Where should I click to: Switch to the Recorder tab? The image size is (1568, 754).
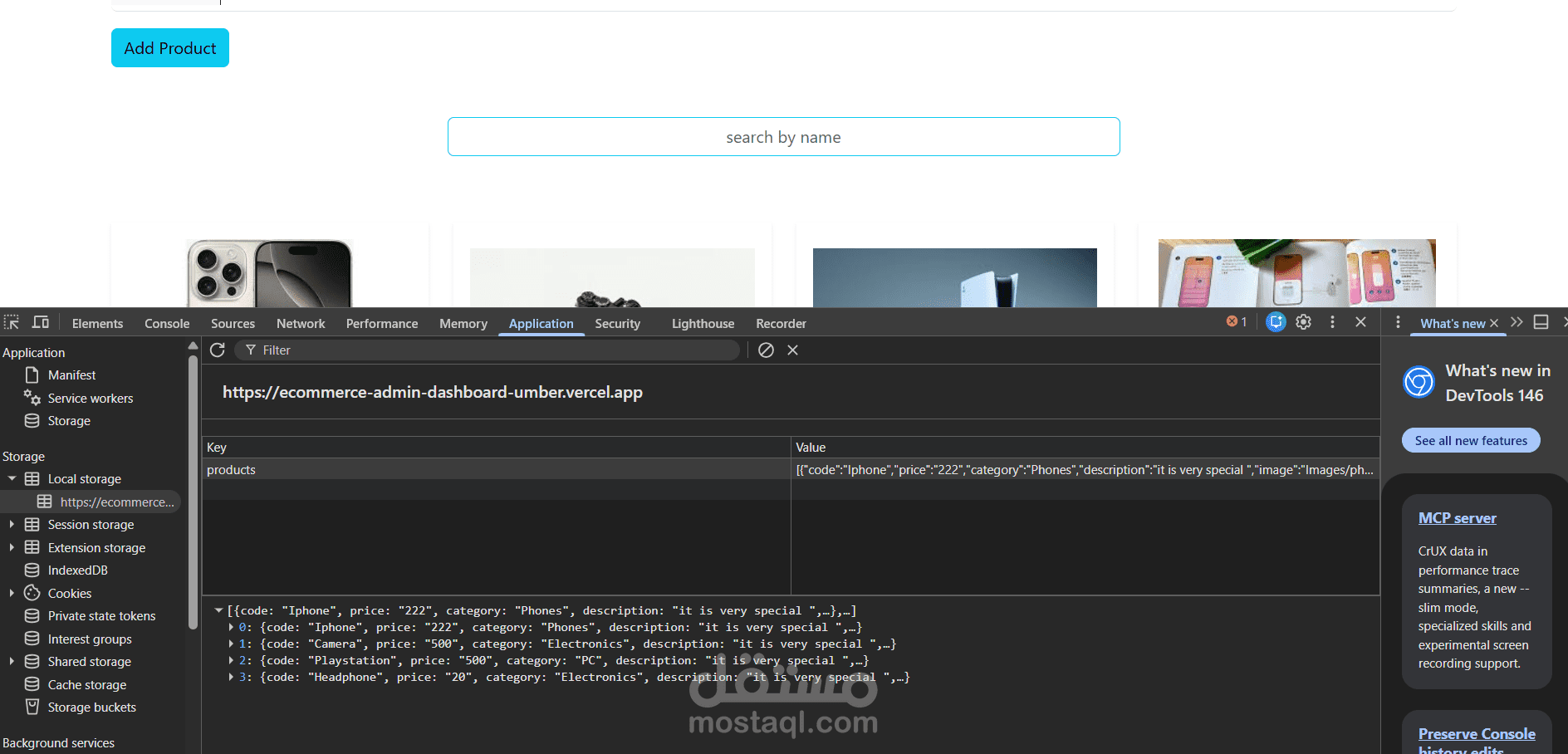point(782,324)
